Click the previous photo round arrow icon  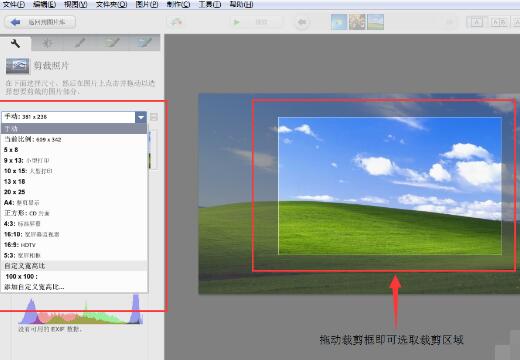click(302, 22)
